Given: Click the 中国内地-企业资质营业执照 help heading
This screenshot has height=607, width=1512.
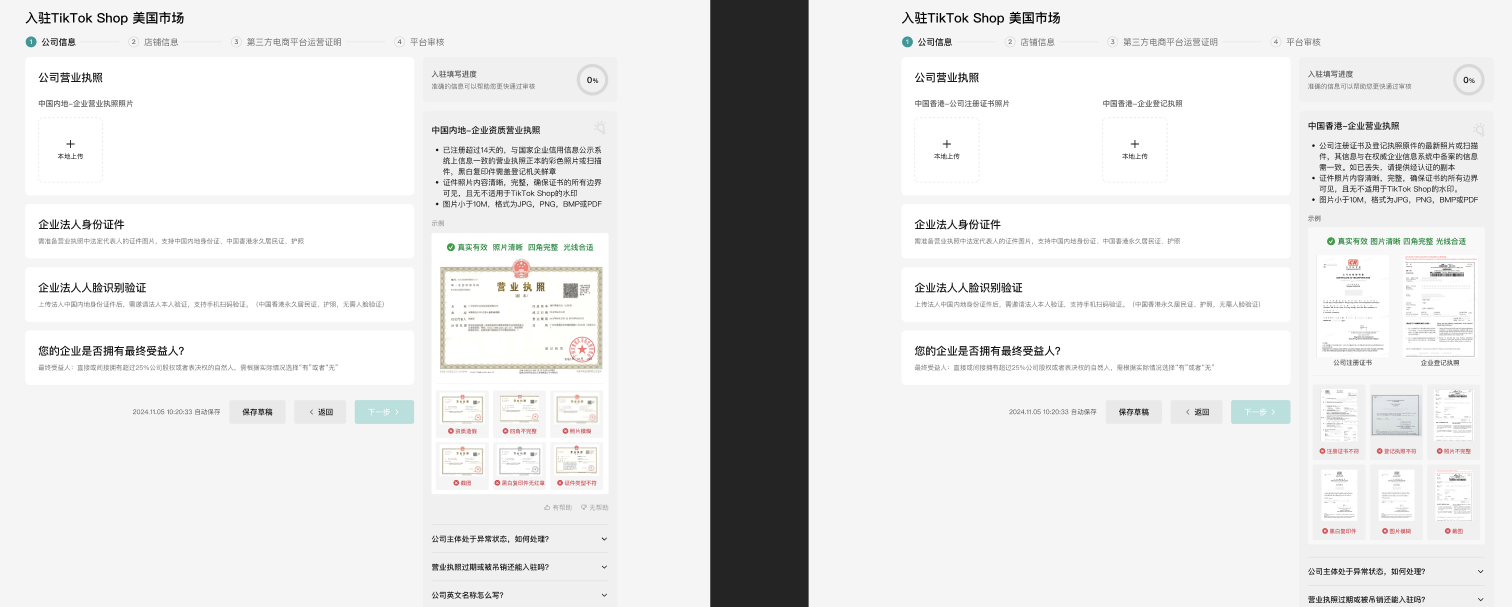Looking at the screenshot, I should coord(485,130).
